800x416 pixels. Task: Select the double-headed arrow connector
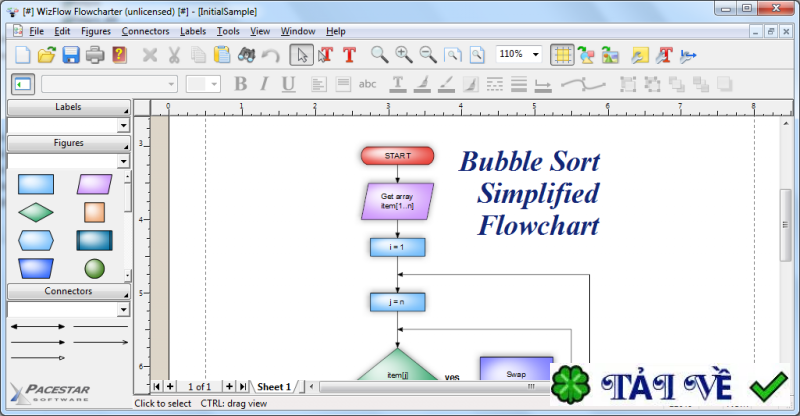pyautogui.click(x=38, y=326)
